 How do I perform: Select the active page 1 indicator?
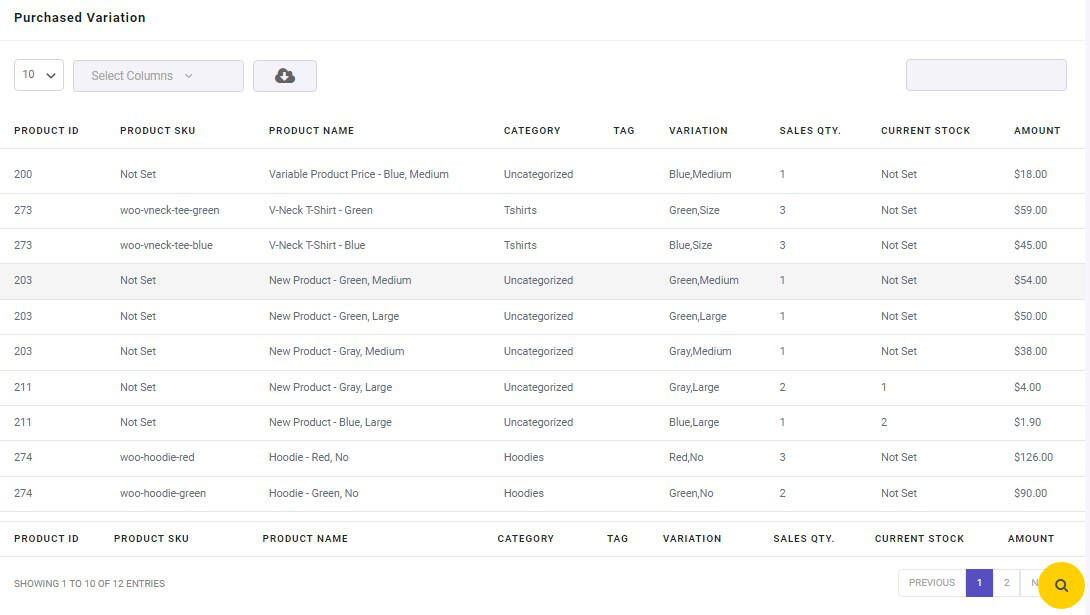[x=979, y=582]
